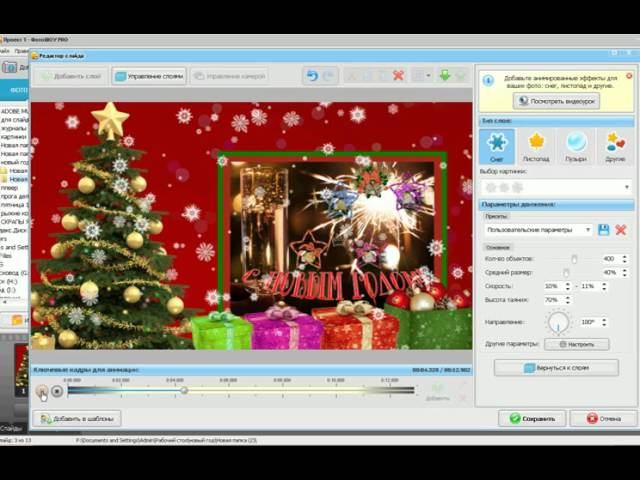This screenshot has width=640, height=480.
Task: Click the Christmas tree in slide preview
Action: [106, 229]
